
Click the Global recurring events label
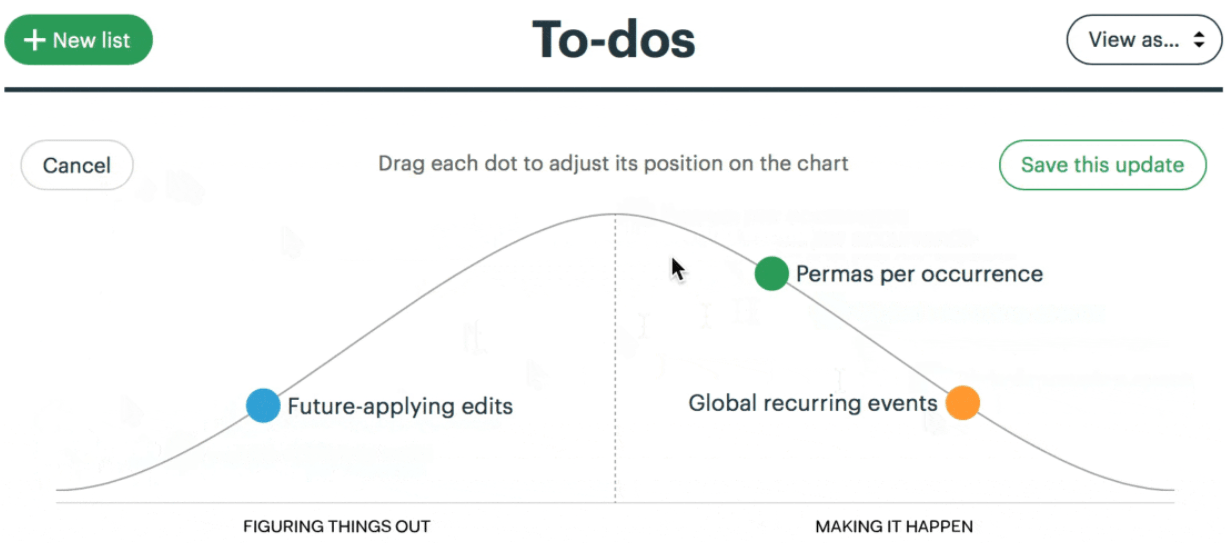pos(813,403)
